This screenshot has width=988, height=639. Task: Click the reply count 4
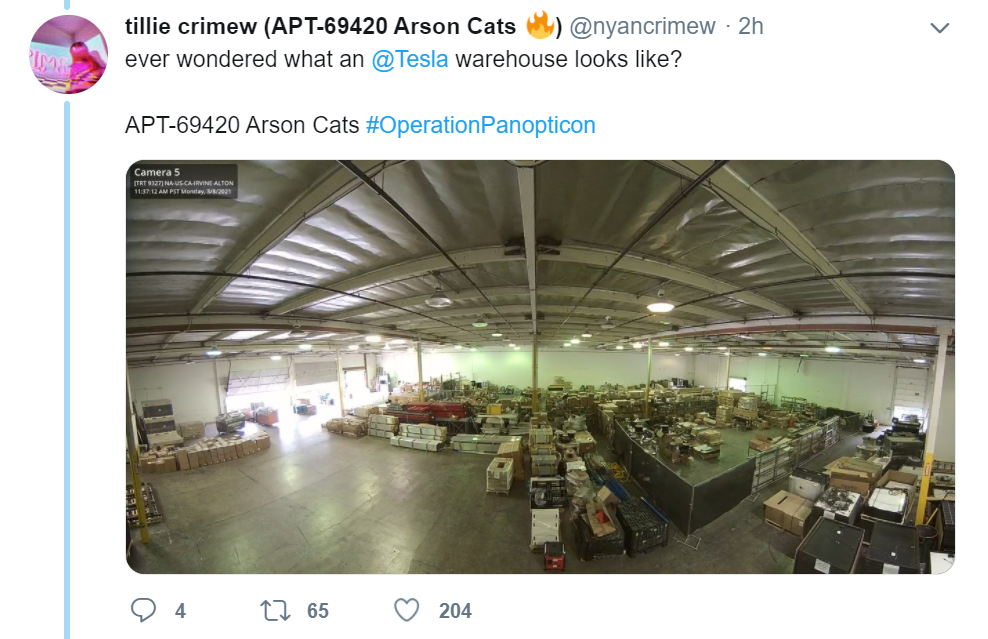click(180, 611)
